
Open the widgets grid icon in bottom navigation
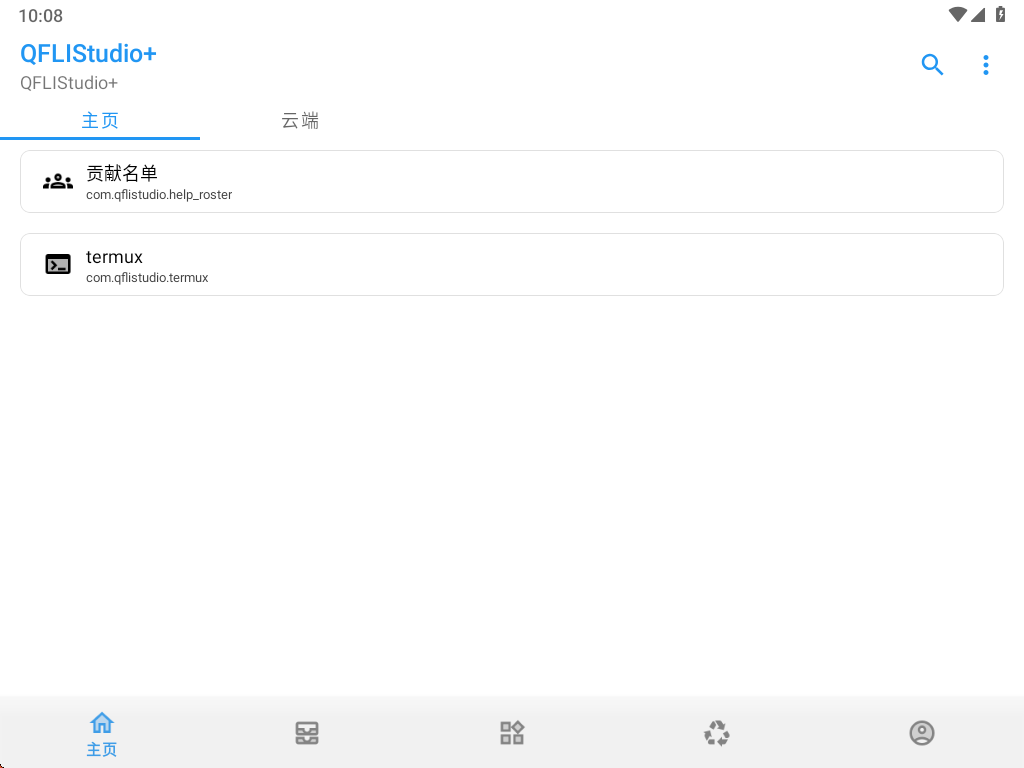pos(512,733)
